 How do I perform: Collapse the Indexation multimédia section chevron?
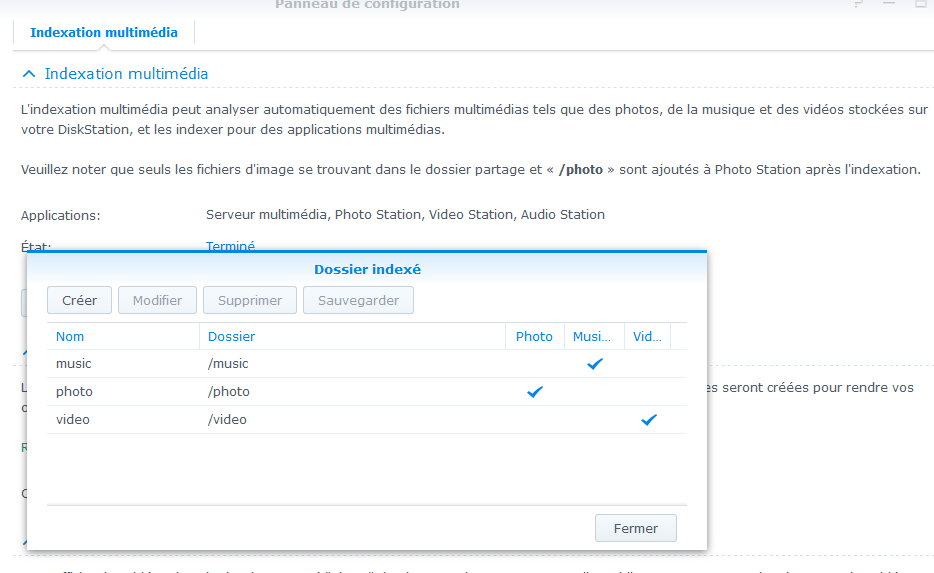(29, 75)
